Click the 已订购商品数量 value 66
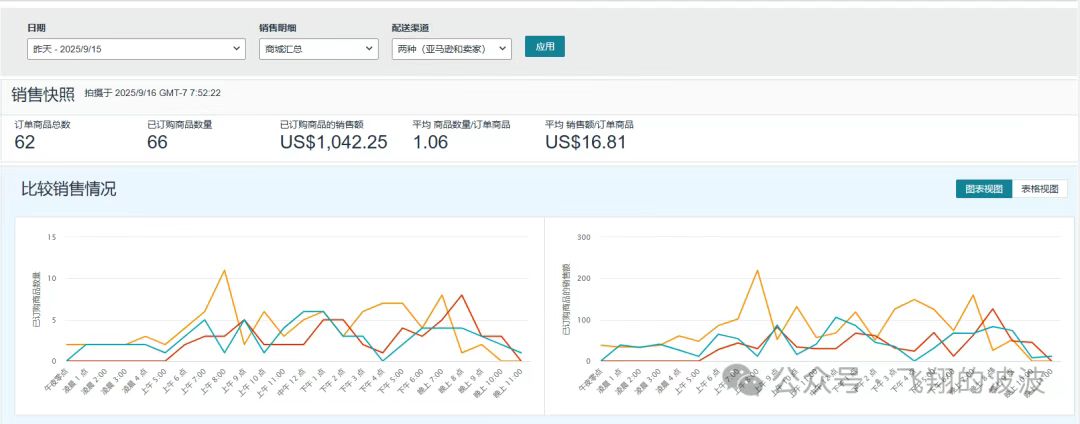This screenshot has height=424, width=1080. [x=157, y=142]
